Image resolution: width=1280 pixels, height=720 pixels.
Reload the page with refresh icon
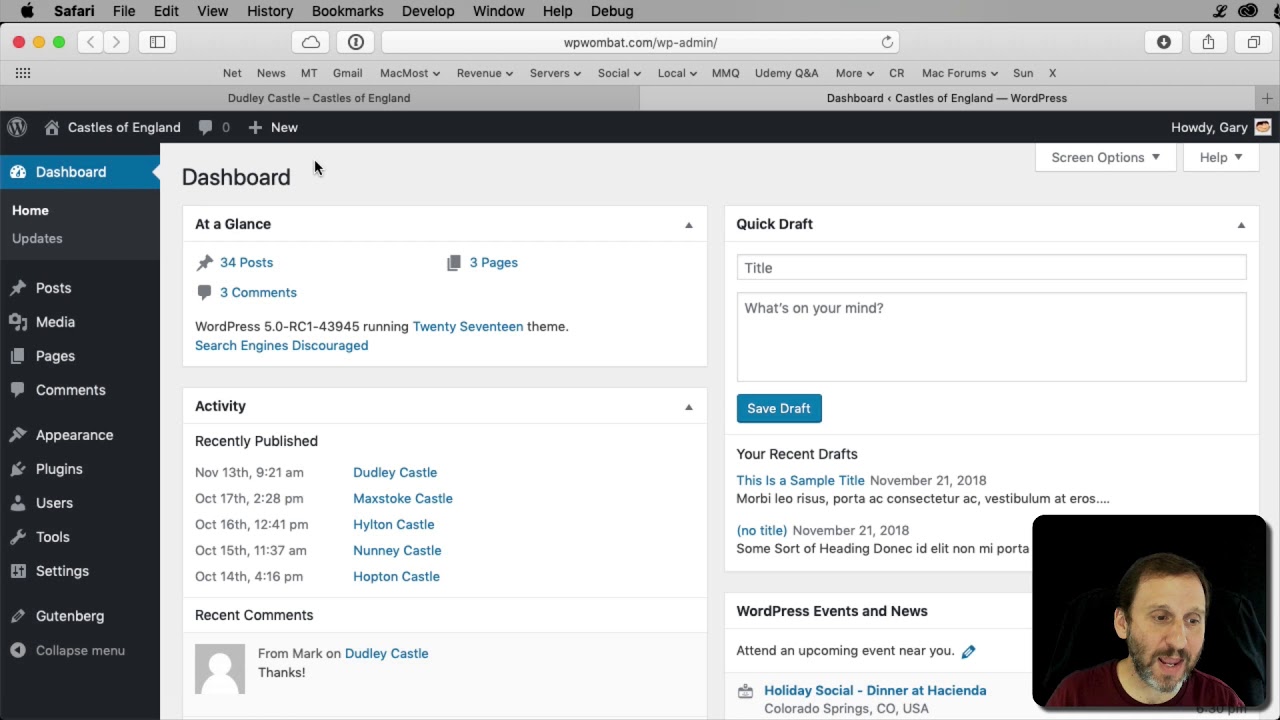887,42
